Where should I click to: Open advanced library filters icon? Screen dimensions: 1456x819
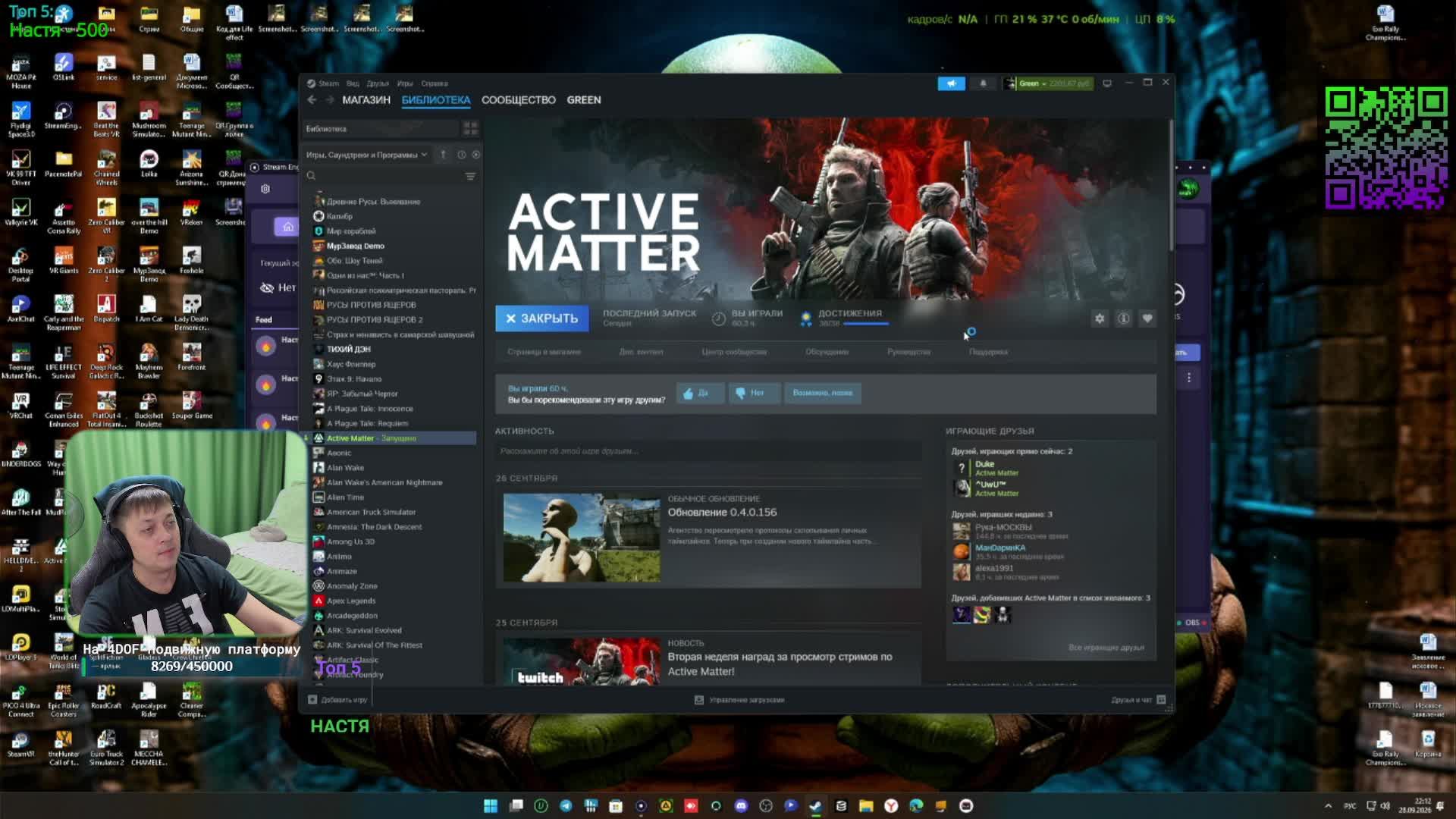click(x=470, y=176)
